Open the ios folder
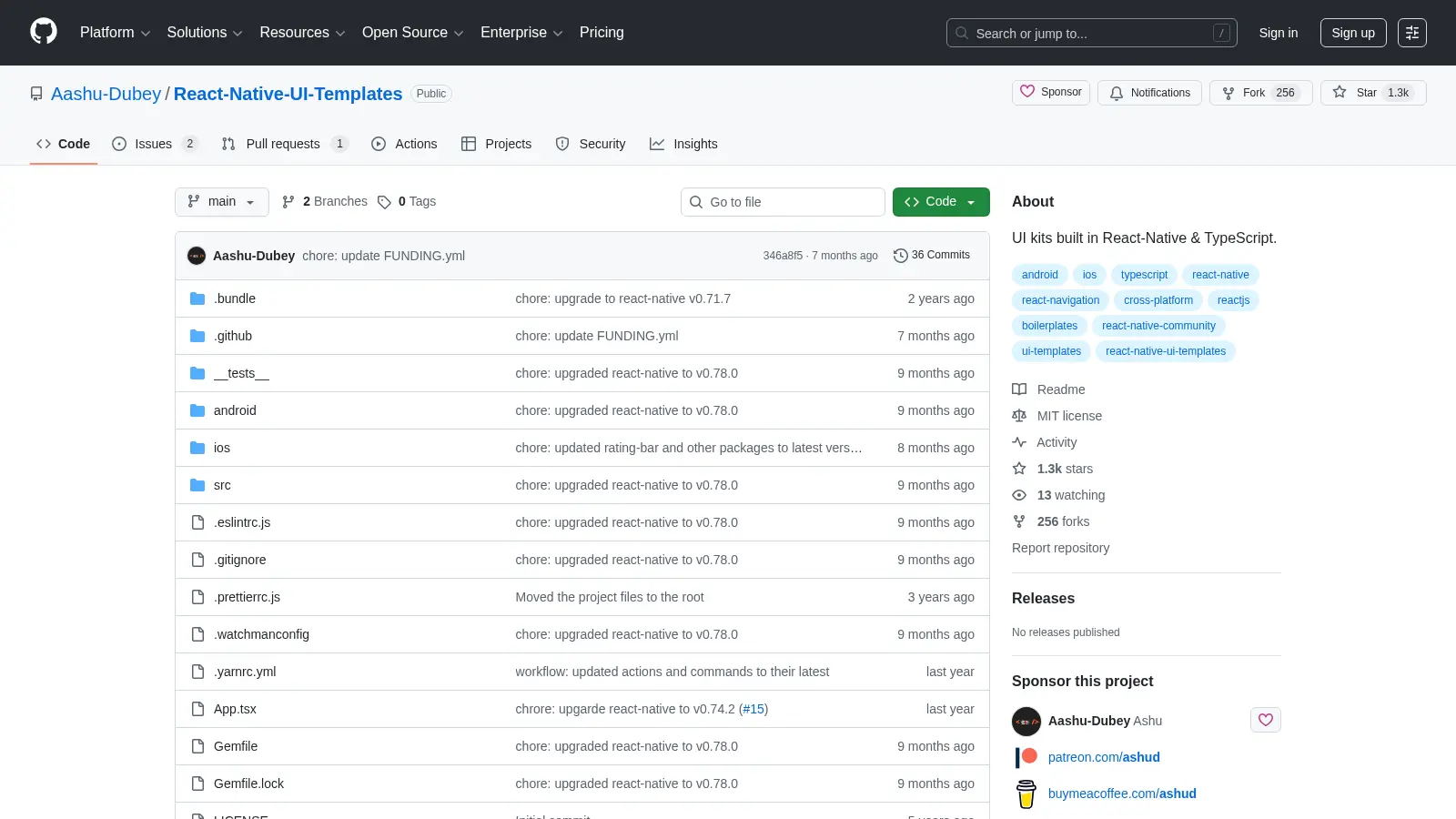Image resolution: width=1456 pixels, height=819 pixels. coord(222,448)
